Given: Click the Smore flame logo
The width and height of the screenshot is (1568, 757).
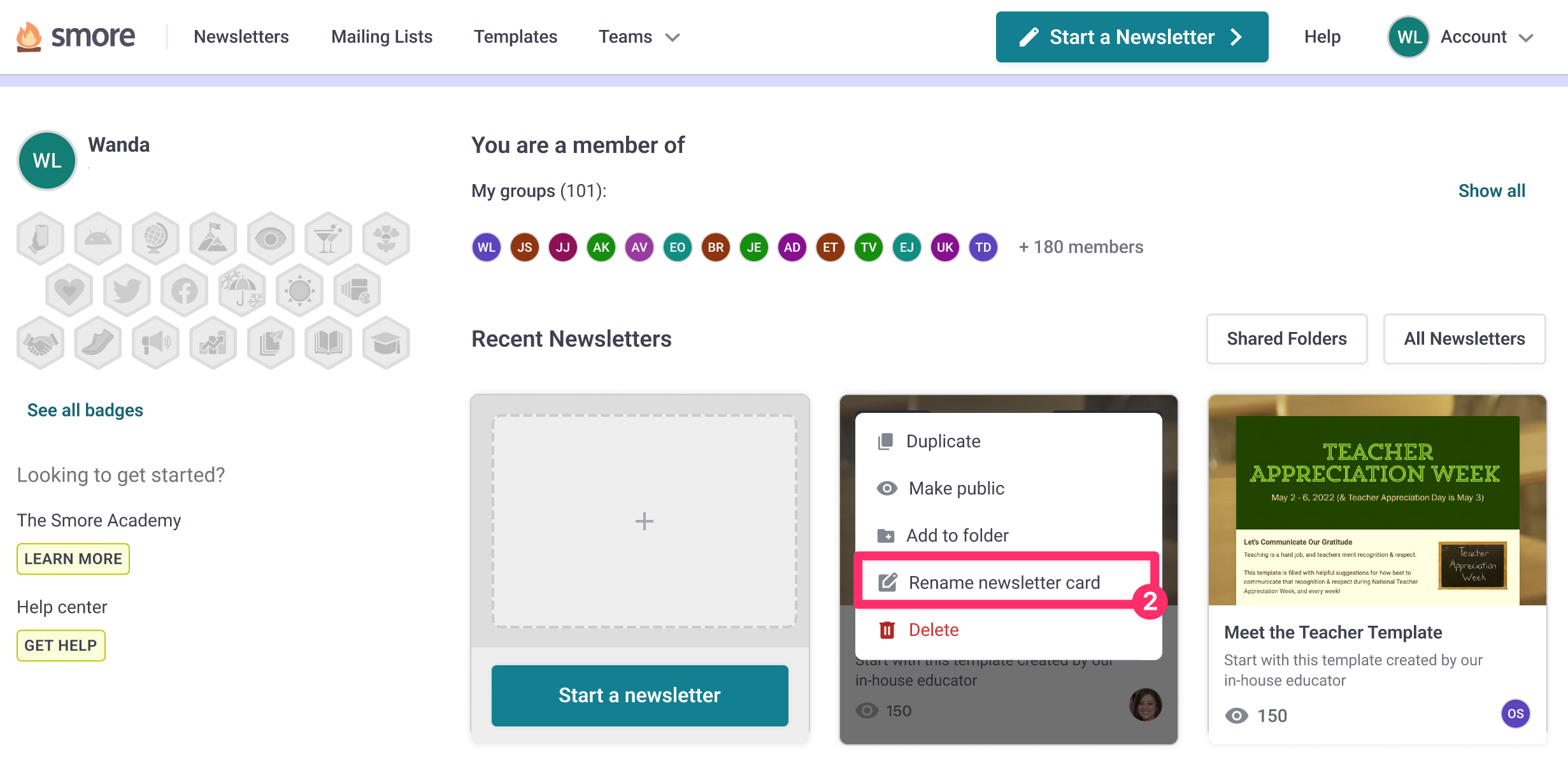Looking at the screenshot, I should (x=29, y=36).
